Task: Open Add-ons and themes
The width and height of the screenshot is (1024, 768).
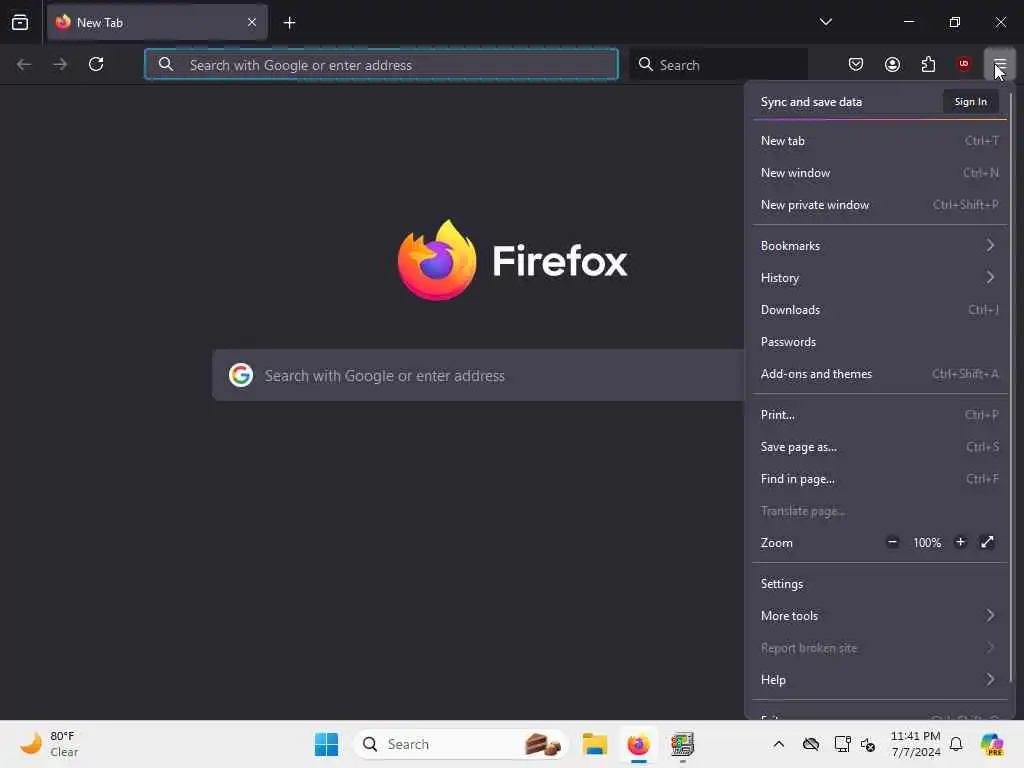Action: pos(879,374)
